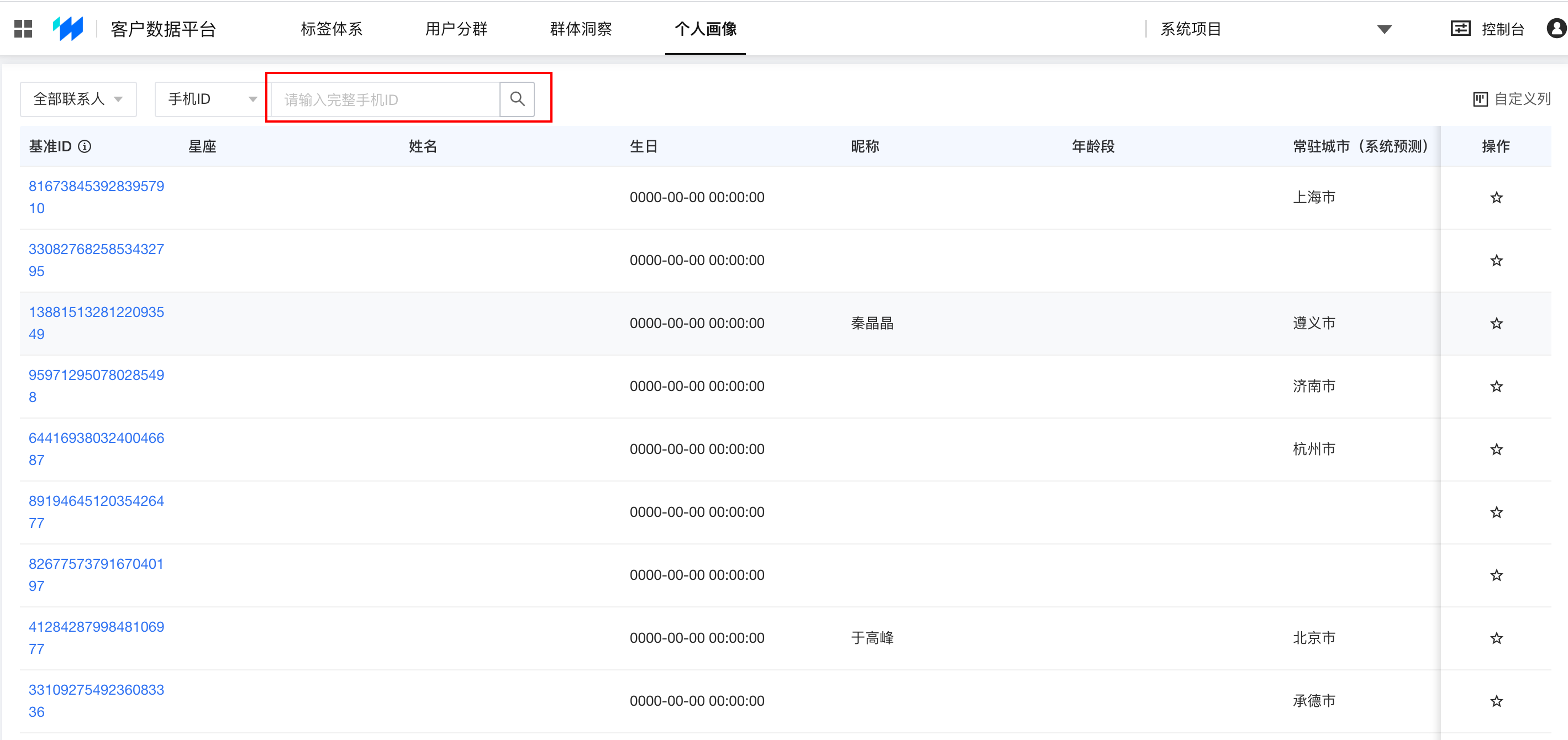Viewport: 1568px width, 740px height.
Task: Star the 承德市 contact row
Action: coord(1496,701)
